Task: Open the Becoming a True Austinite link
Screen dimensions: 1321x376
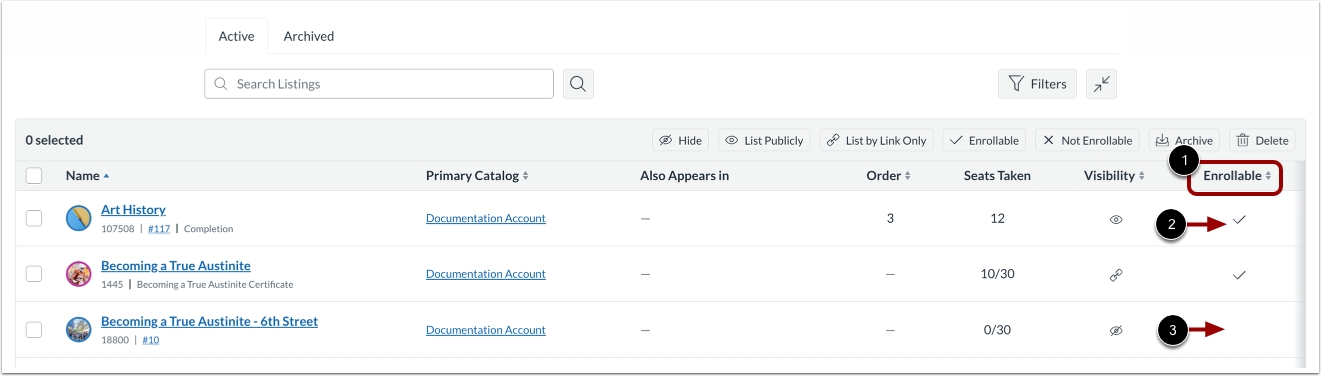Action: click(176, 266)
